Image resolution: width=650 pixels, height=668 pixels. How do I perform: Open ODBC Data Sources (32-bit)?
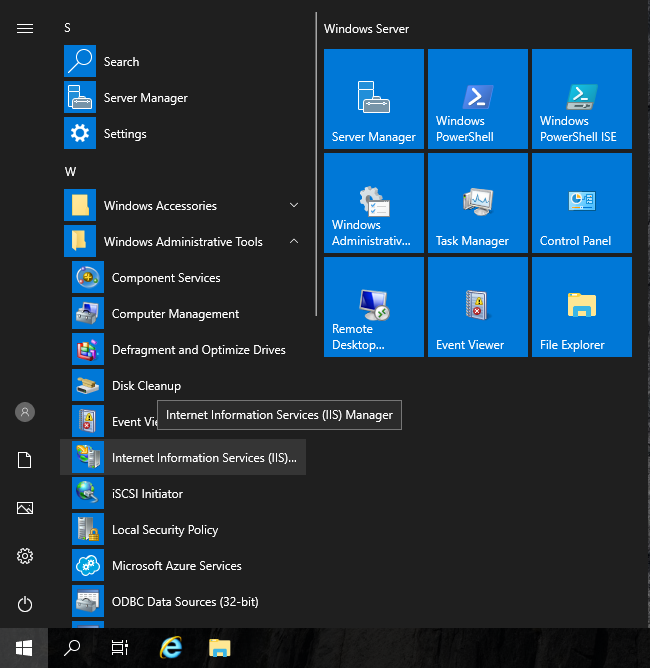[183, 602]
